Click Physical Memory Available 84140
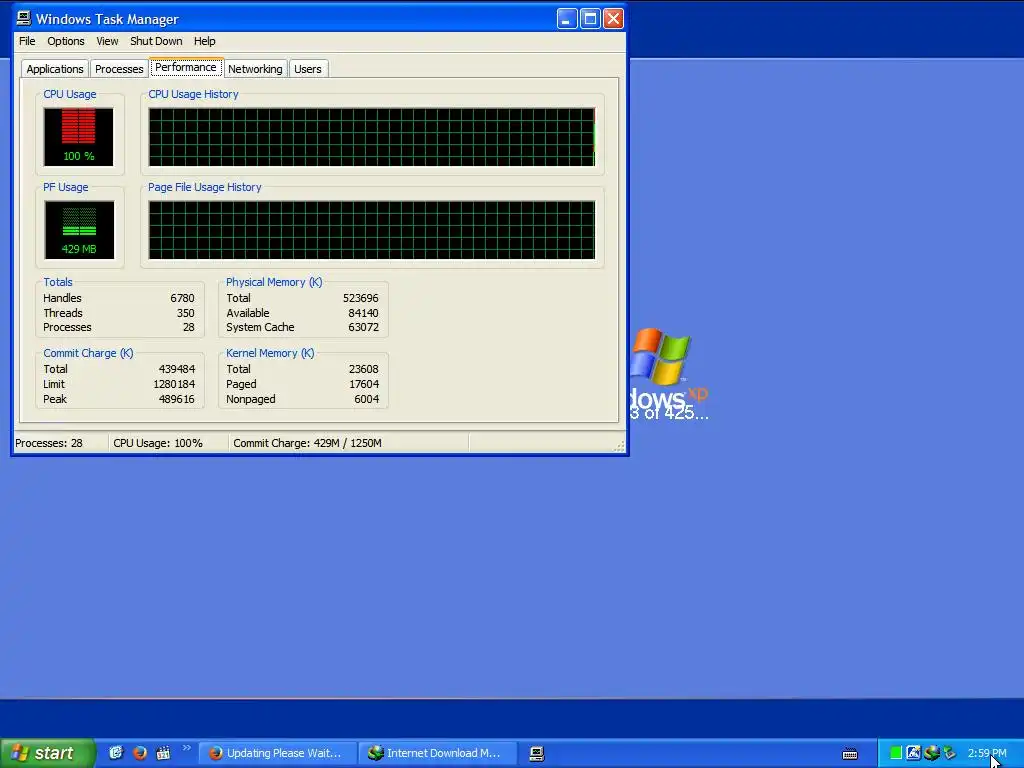This screenshot has height=768, width=1024. pos(363,313)
